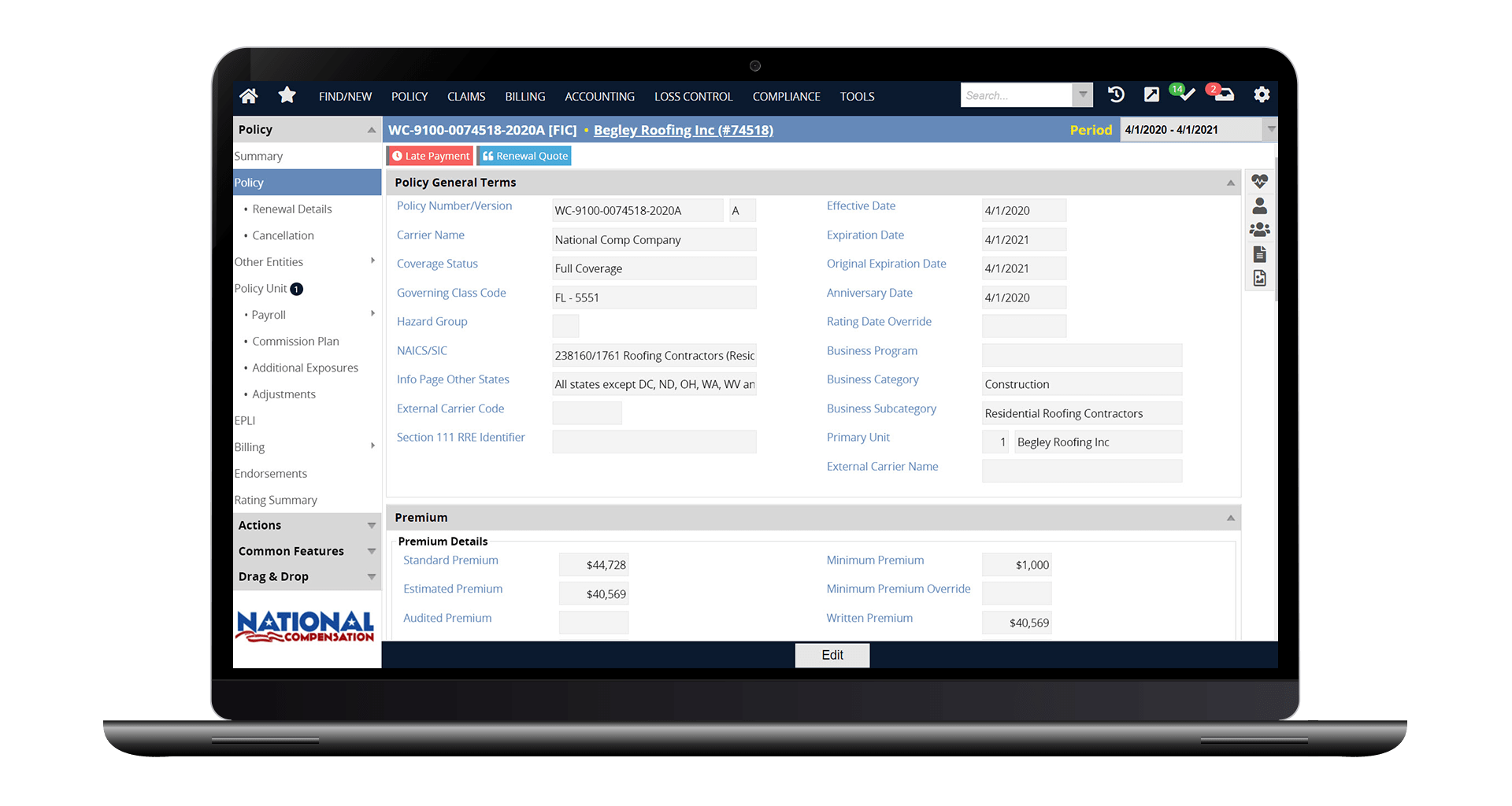Click the Section 111 RRE Identifier field

point(654,442)
